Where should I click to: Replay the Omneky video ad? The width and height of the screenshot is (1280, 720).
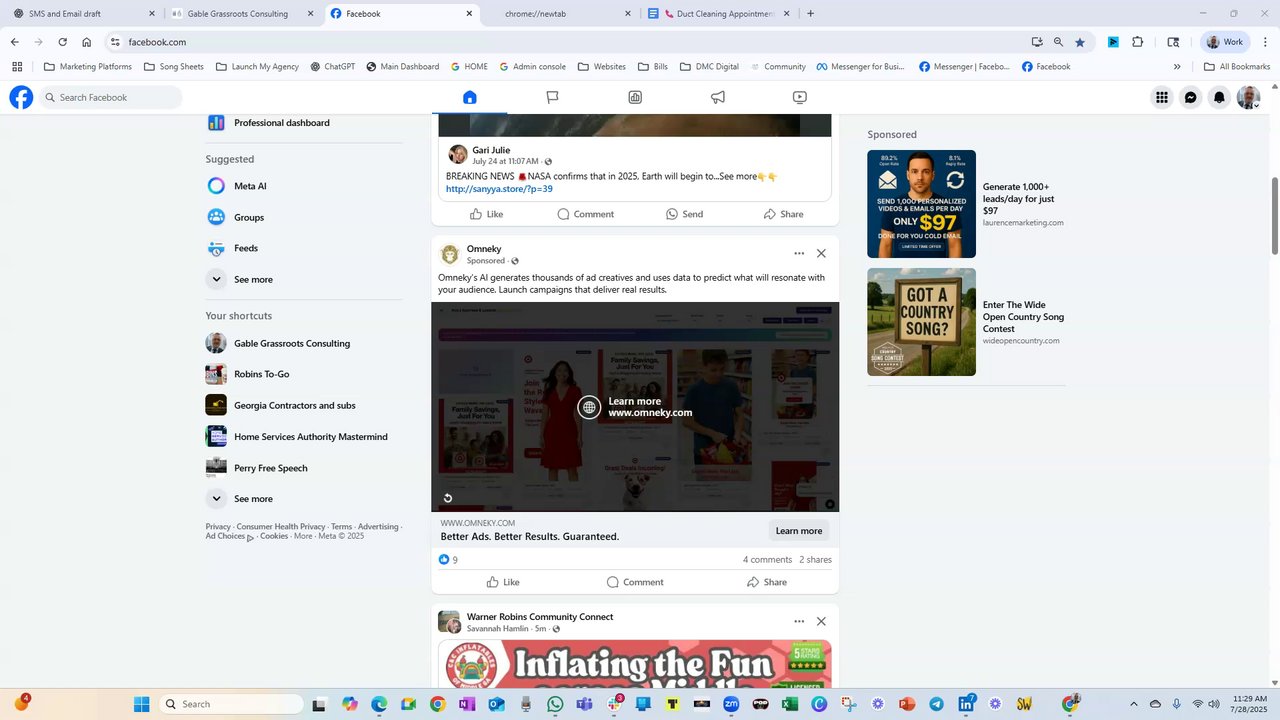(448, 498)
